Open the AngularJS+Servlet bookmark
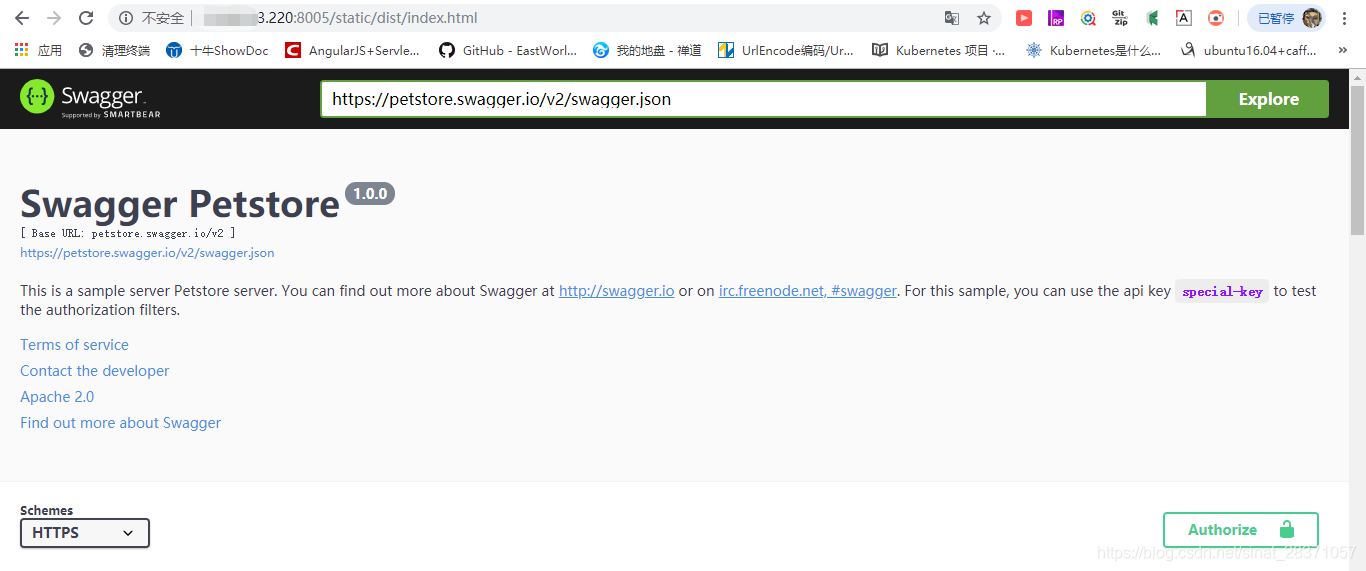 pos(352,50)
